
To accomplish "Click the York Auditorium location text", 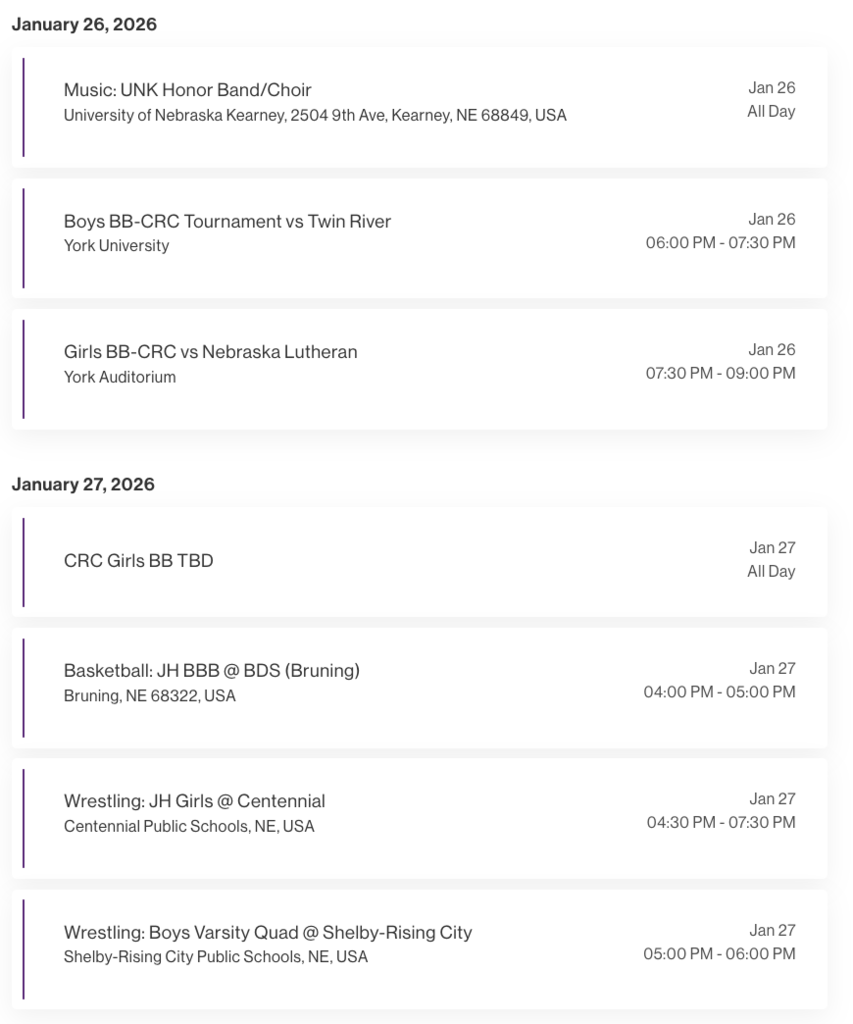I will coord(120,377).
